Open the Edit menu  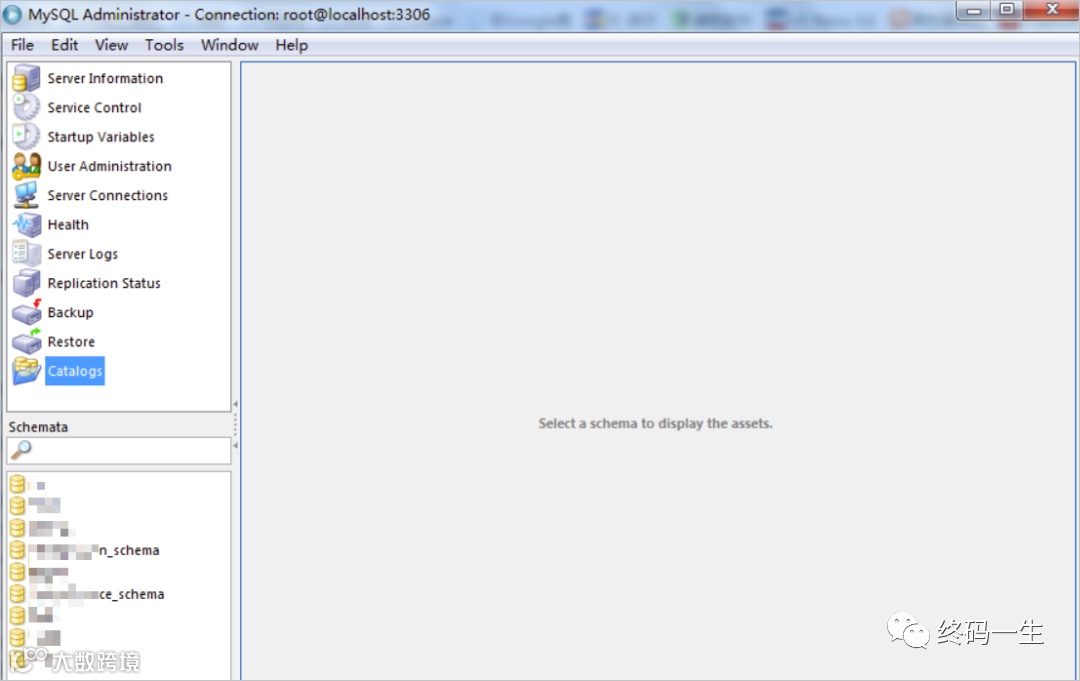click(x=64, y=45)
